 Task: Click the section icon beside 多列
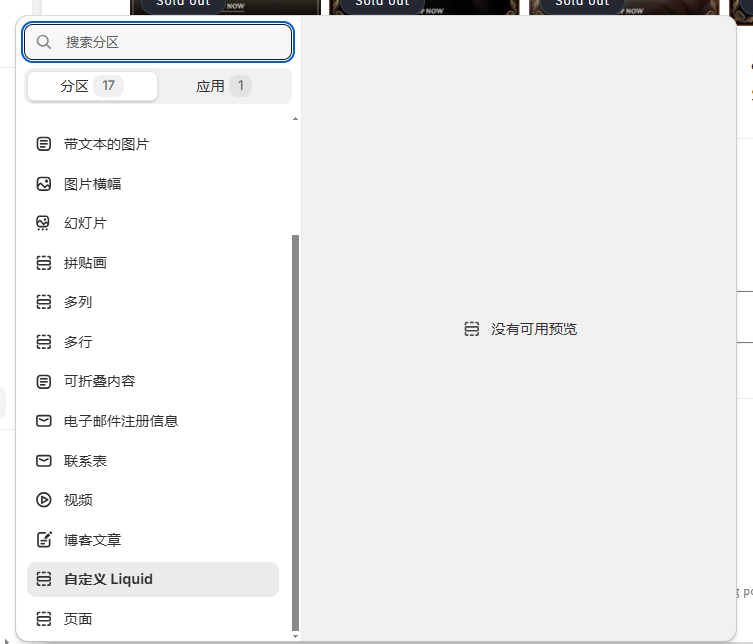44,302
